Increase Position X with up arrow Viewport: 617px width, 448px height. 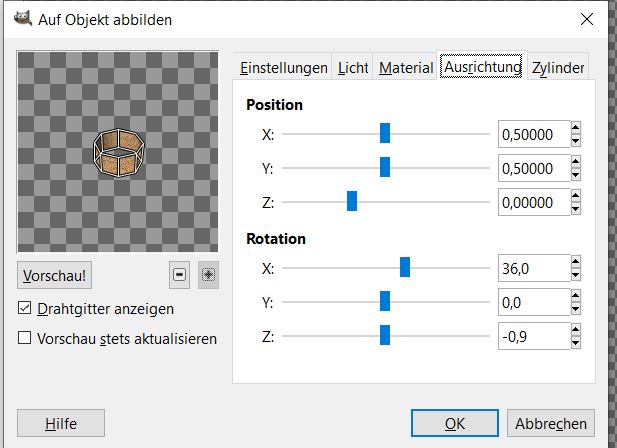(x=576, y=127)
